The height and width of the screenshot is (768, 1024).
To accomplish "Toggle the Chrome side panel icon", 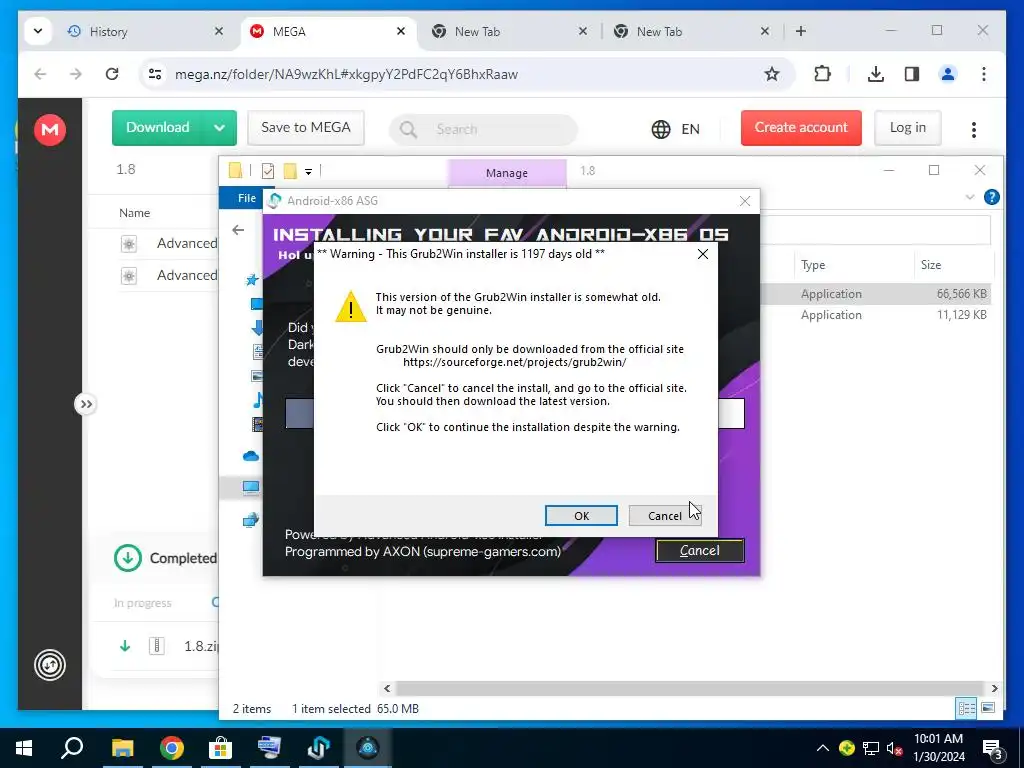I will tap(912, 74).
